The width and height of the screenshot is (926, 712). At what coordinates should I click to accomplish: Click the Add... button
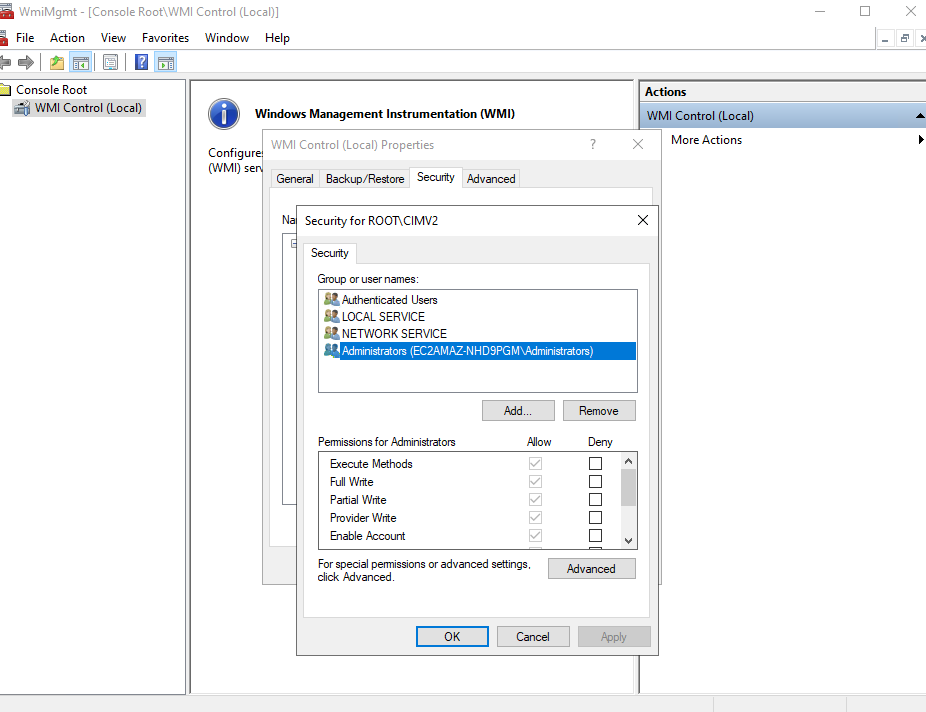(517, 411)
